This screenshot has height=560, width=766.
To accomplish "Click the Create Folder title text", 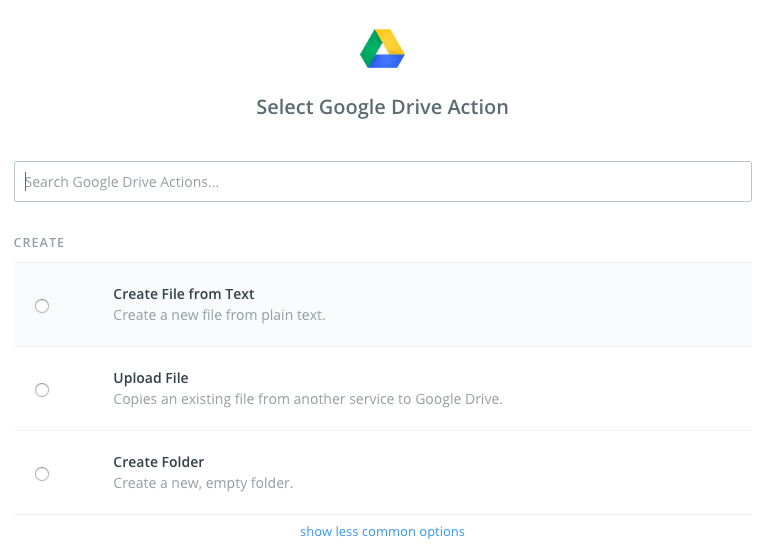I will [159, 462].
